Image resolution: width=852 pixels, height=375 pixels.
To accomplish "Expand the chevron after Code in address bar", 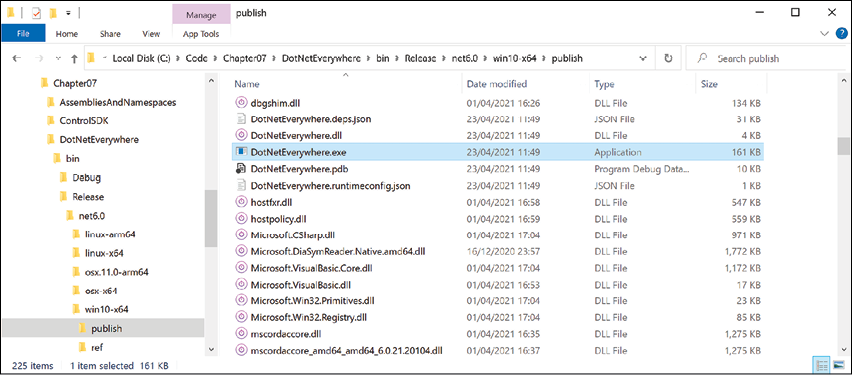I will (x=215, y=58).
